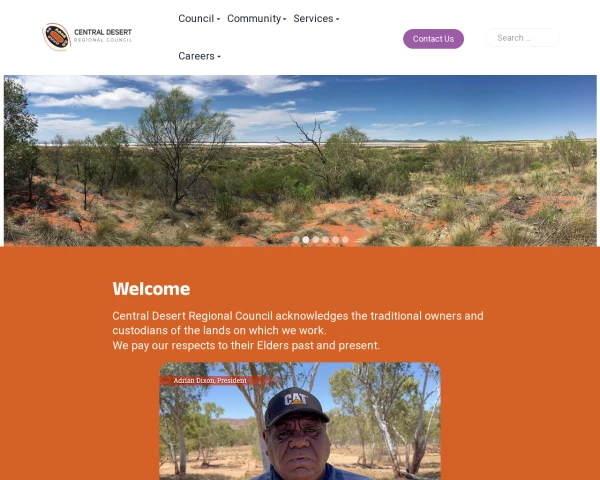Open the Council dropdown menu
Screen dimensions: 600x480
[x=199, y=18]
